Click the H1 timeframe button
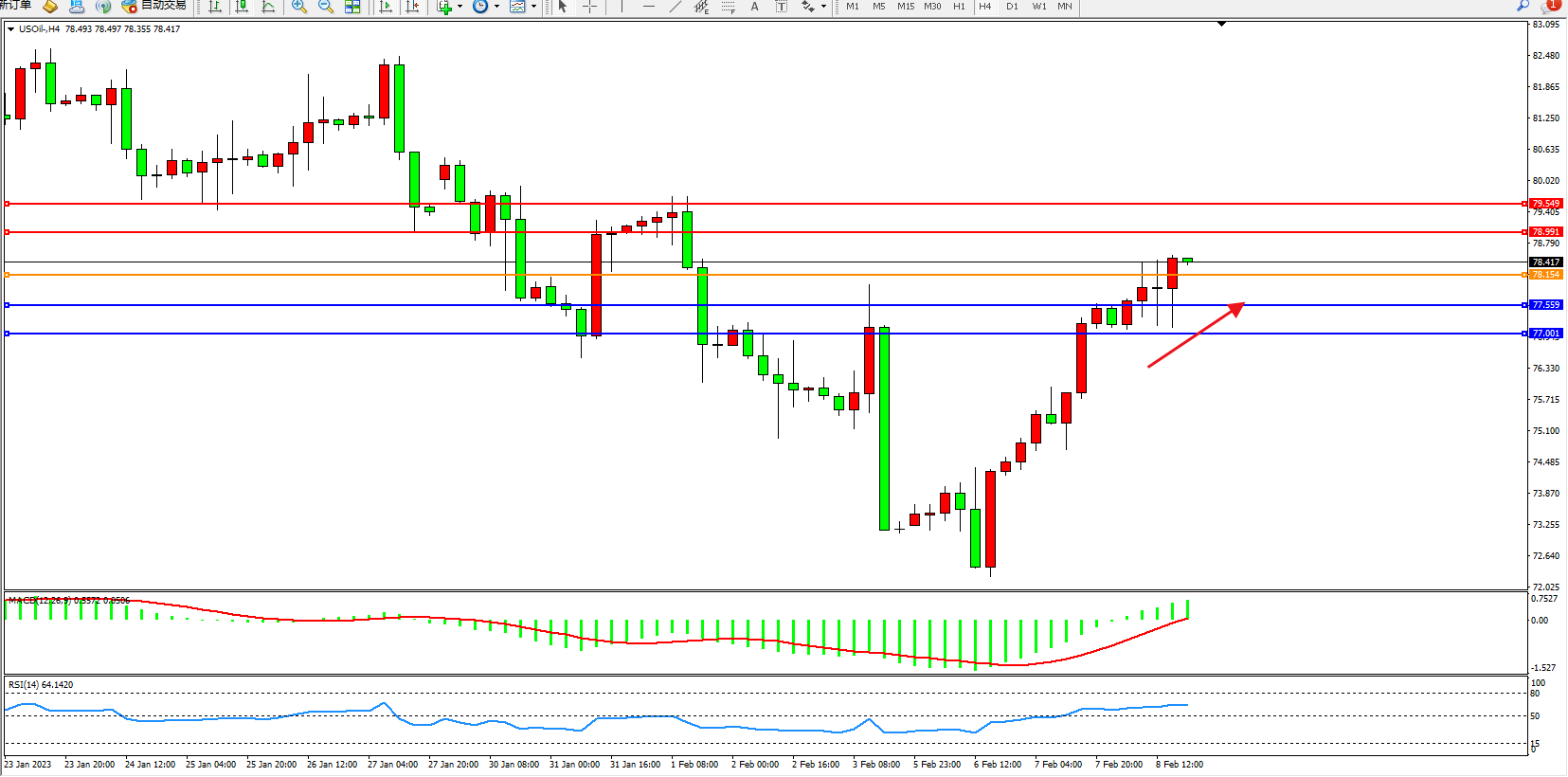 [x=959, y=7]
